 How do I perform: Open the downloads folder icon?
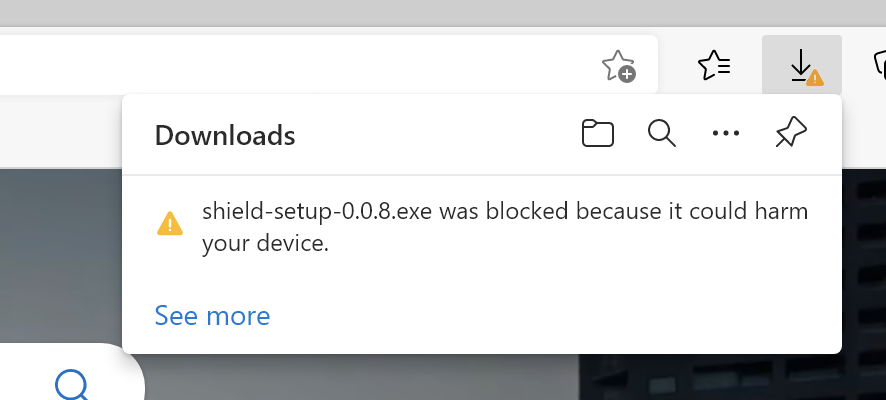coord(598,133)
